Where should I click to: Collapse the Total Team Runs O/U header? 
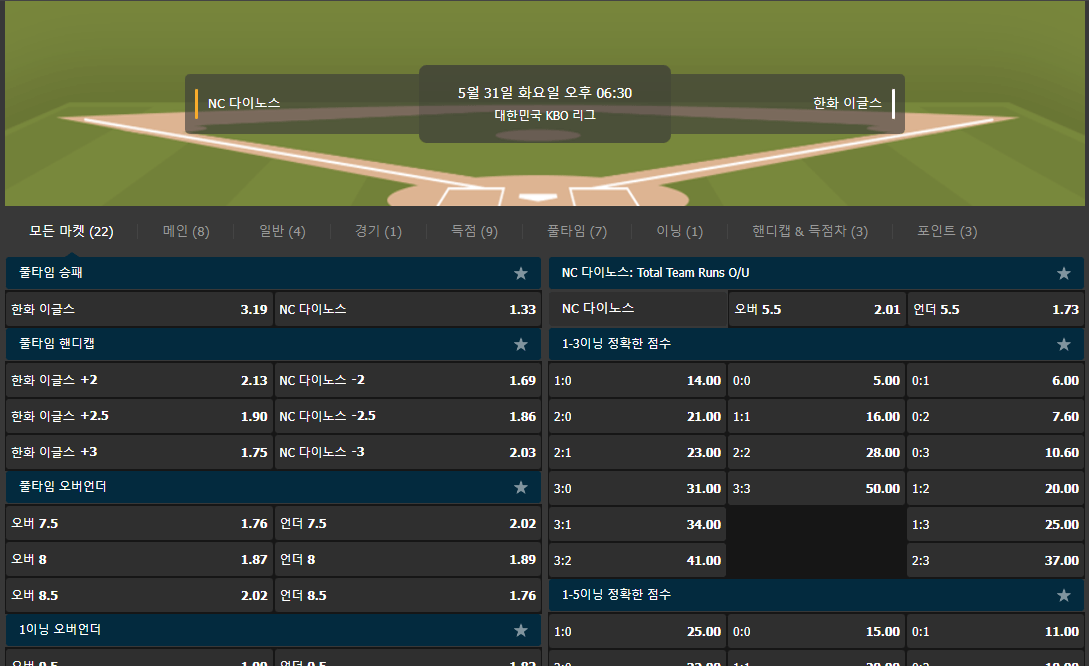(x=816, y=273)
